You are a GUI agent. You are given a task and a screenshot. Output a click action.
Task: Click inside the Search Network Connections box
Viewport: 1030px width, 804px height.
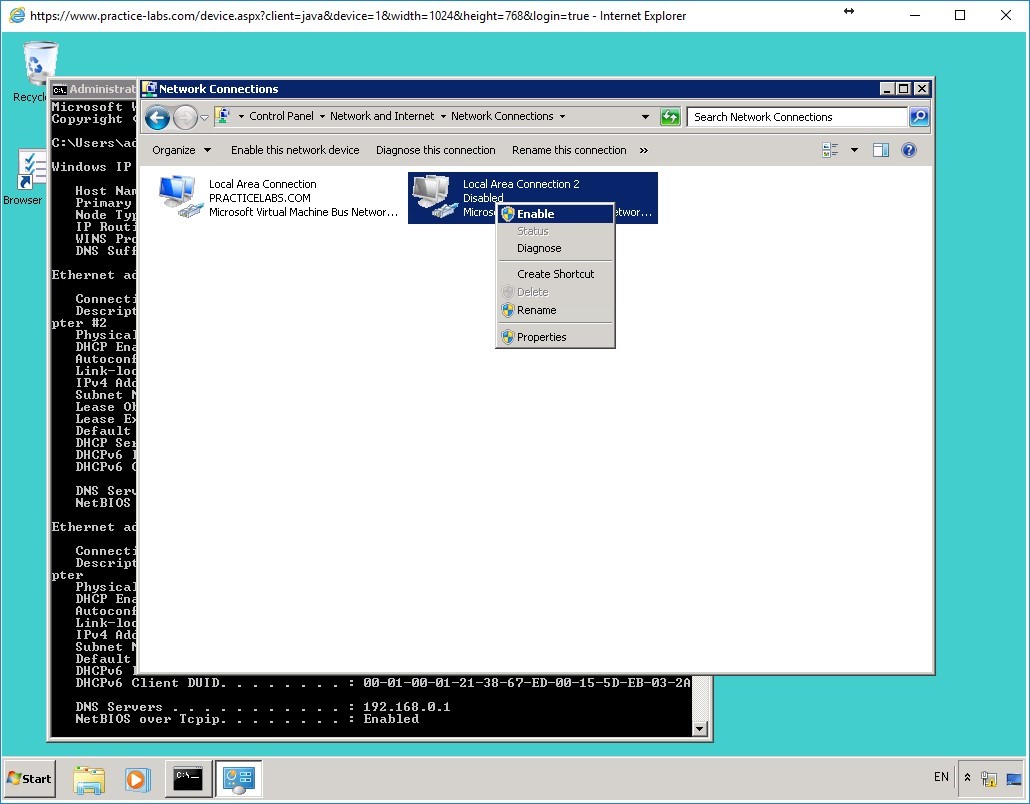point(790,117)
